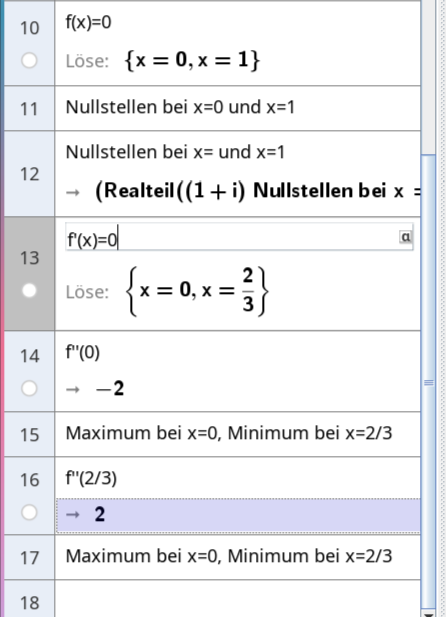This screenshot has height=617, width=446.
Task: Click the f'(x)=0 input field
Action: click(239, 237)
